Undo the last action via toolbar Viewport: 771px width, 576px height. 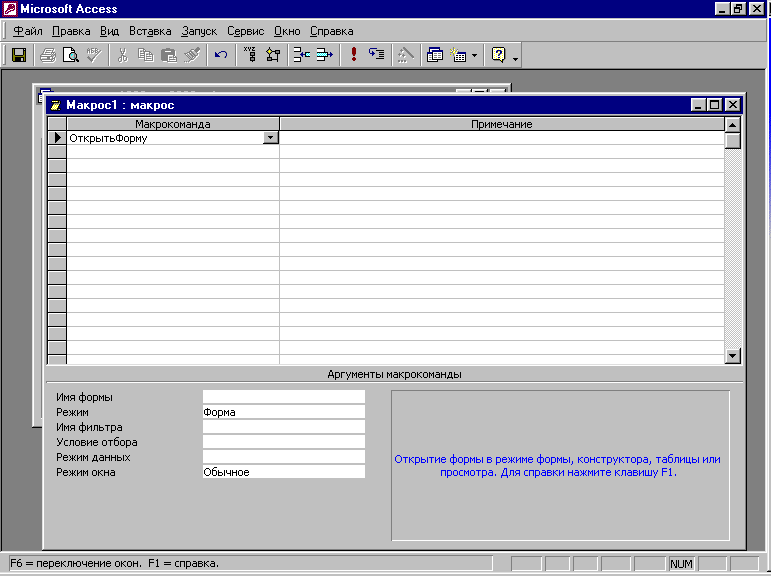[221, 55]
